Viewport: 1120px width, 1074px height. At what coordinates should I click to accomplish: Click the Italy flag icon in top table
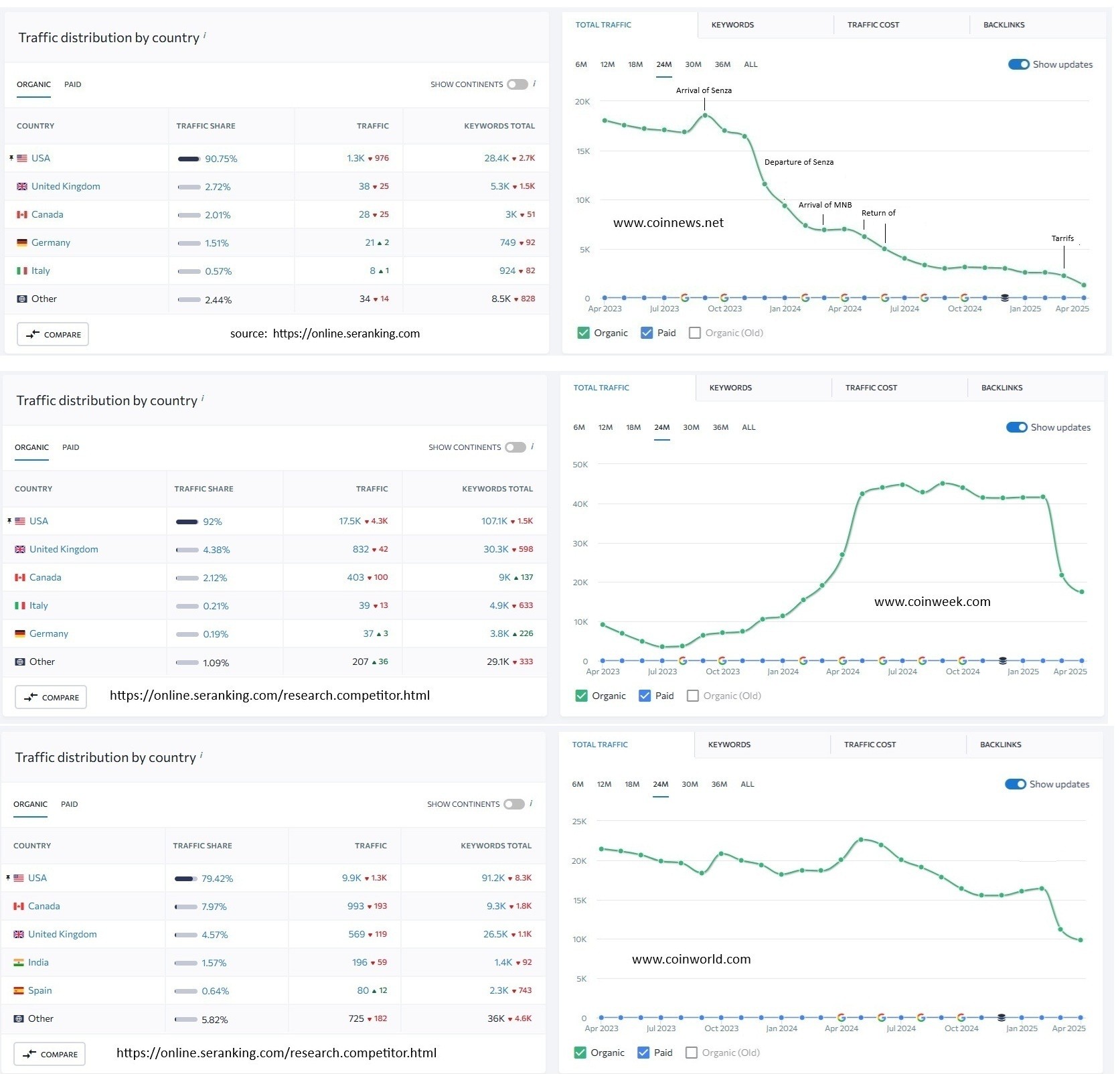(x=22, y=271)
